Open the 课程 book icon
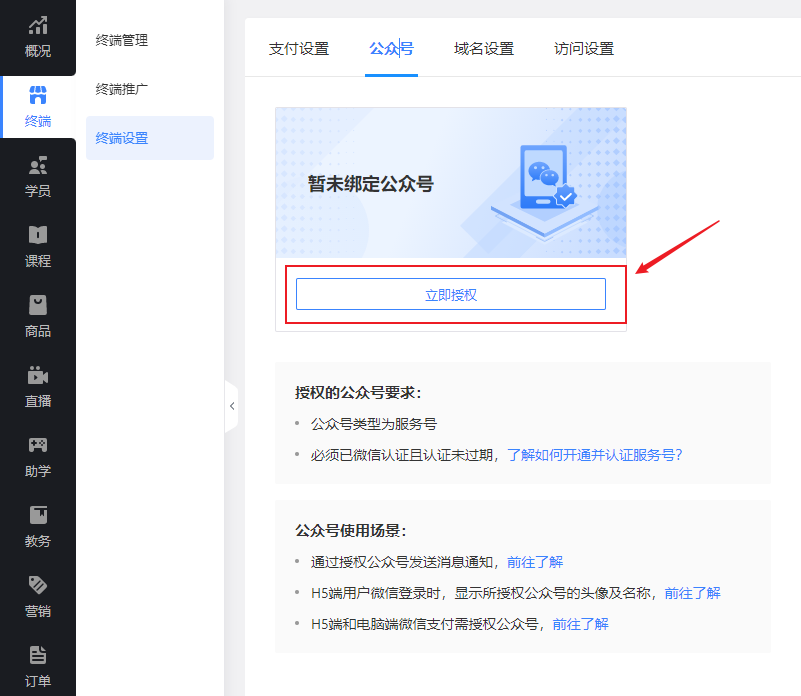The width and height of the screenshot is (801, 696). 38,235
